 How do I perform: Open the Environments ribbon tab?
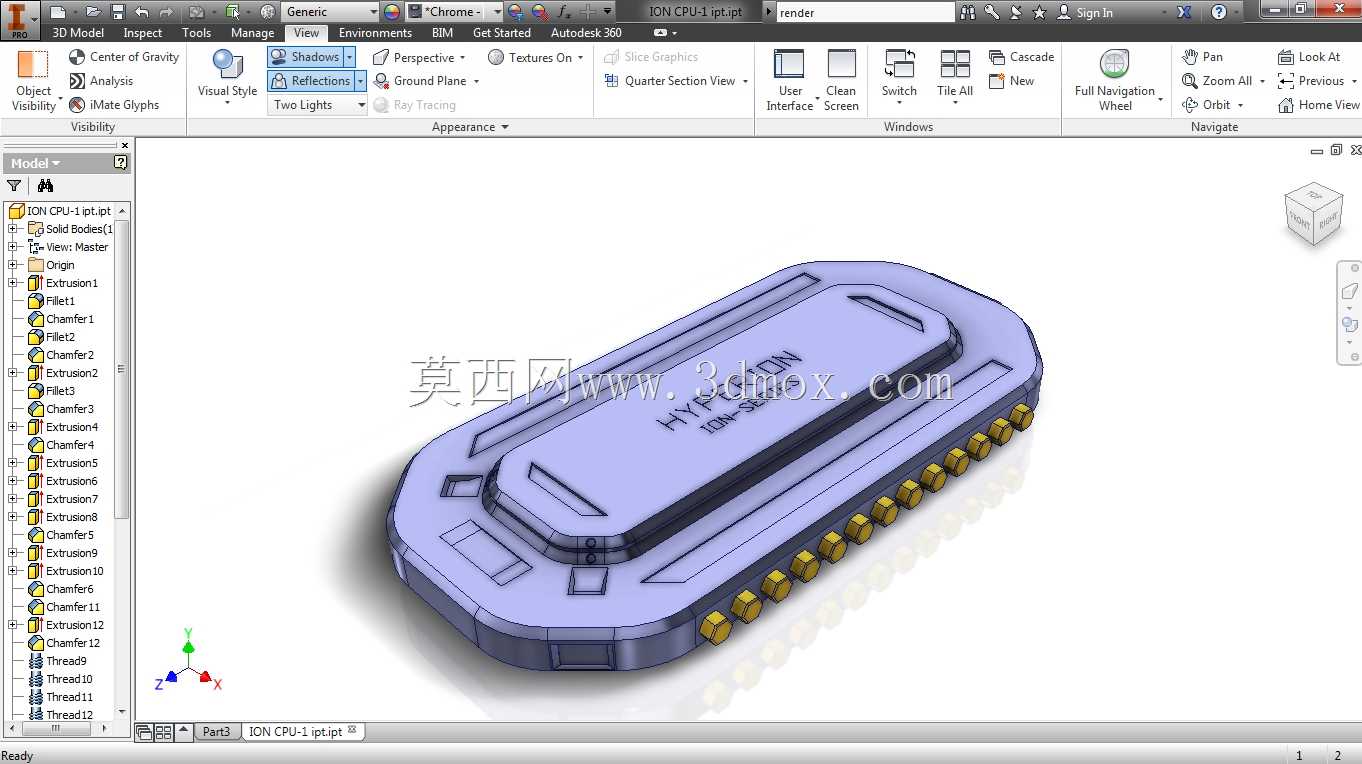pyautogui.click(x=375, y=33)
